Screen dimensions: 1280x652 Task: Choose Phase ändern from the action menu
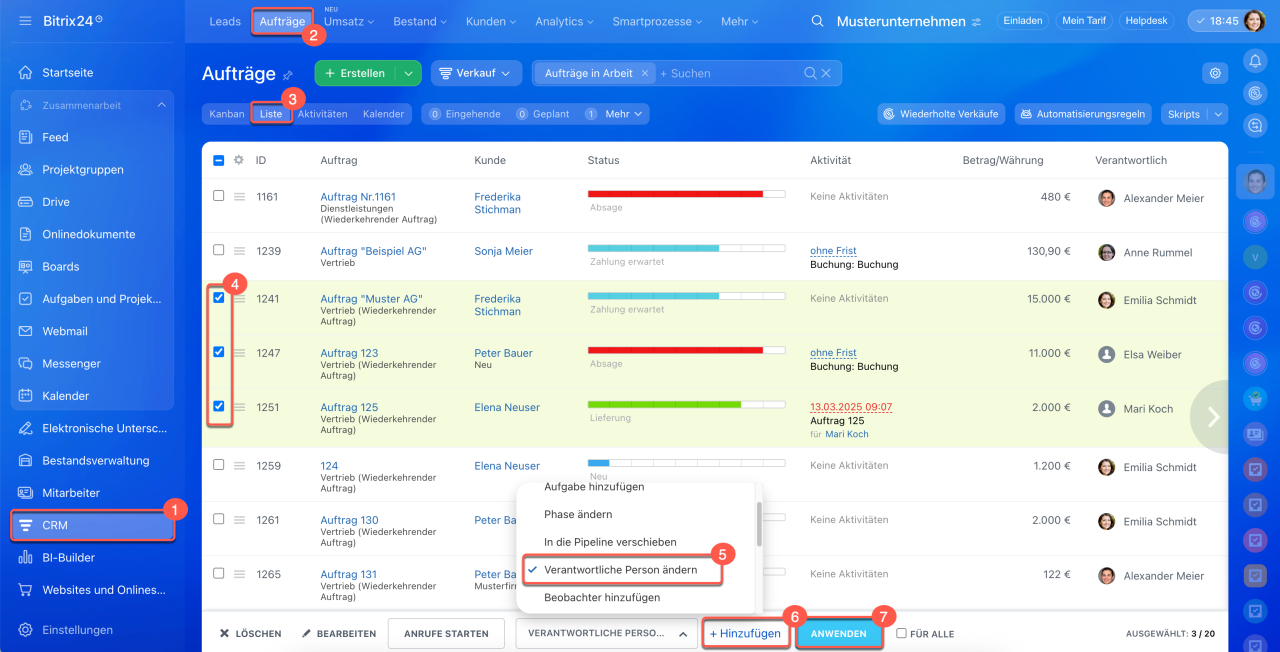click(578, 514)
